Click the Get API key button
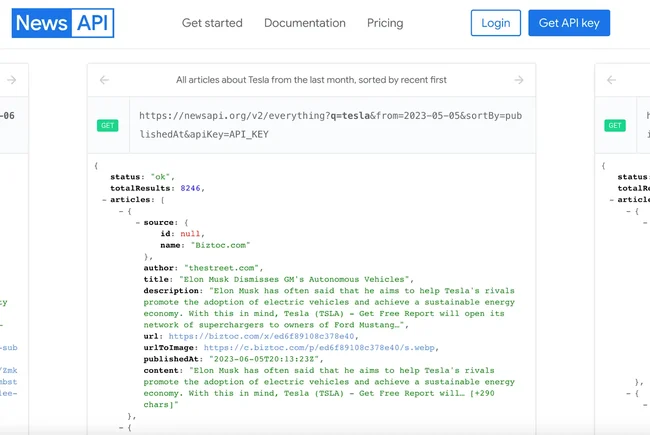650x435 pixels. pyautogui.click(x=569, y=23)
